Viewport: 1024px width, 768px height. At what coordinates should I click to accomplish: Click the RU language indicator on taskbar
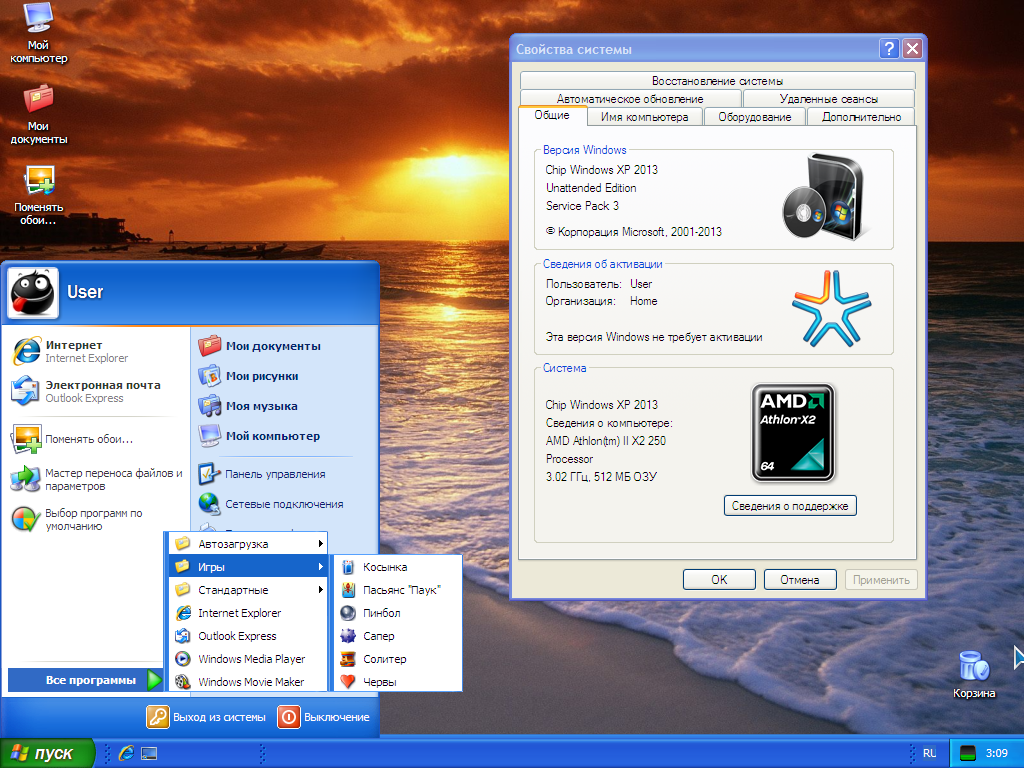[x=929, y=754]
